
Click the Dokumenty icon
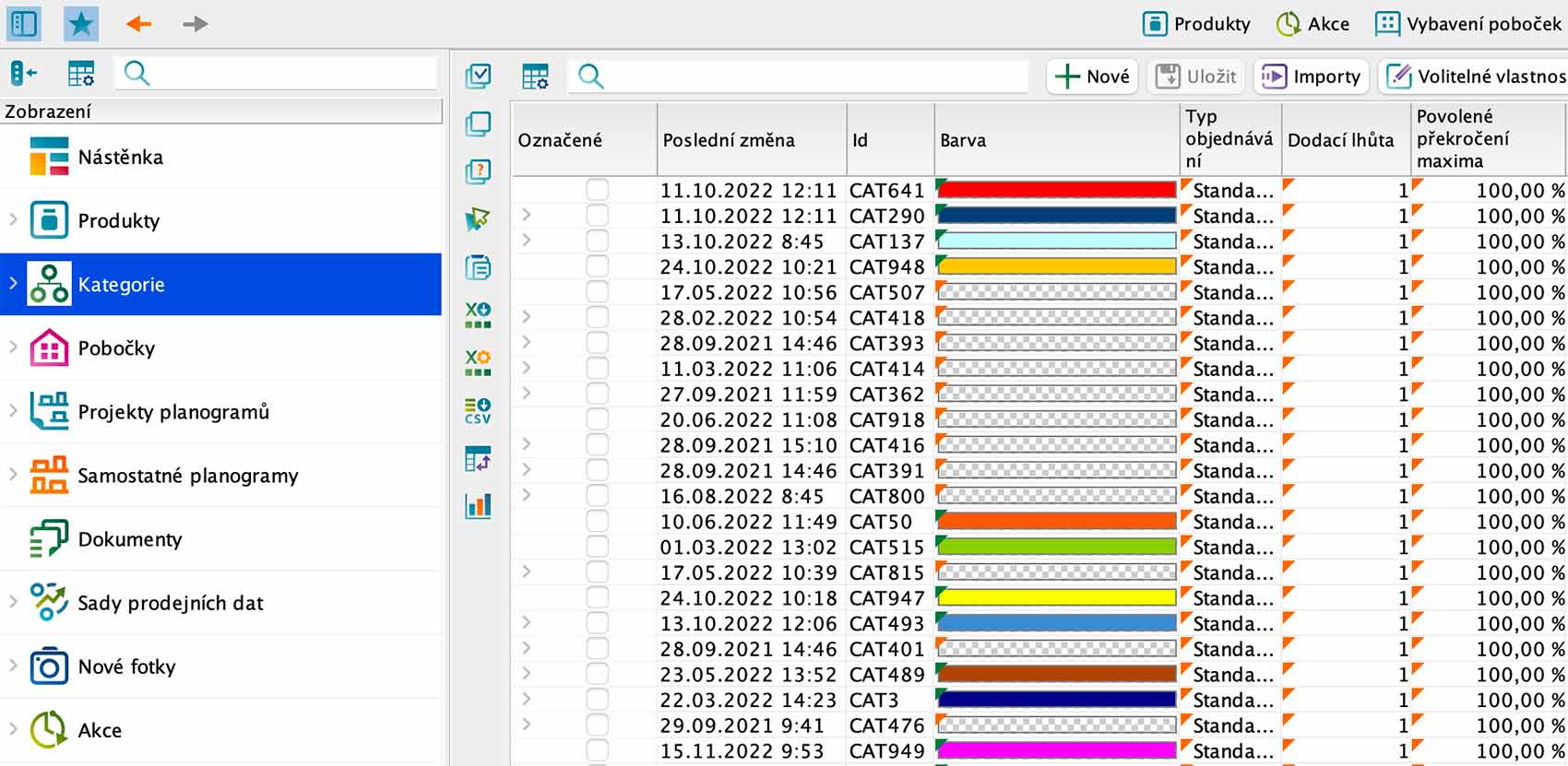[49, 538]
